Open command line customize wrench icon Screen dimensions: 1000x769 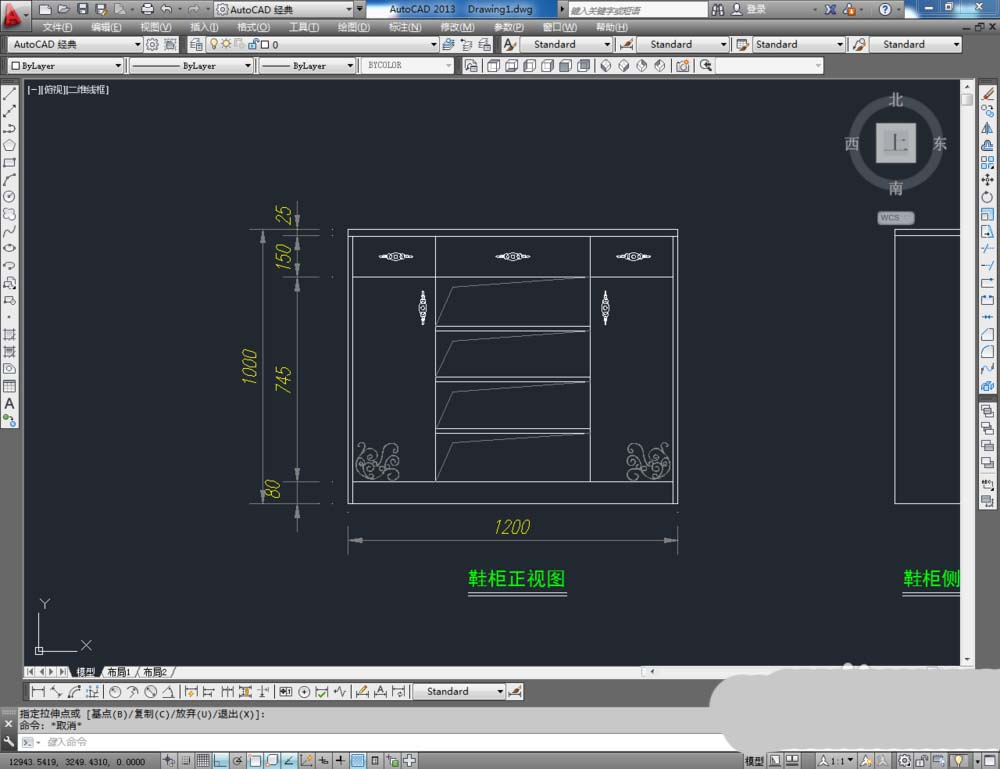coord(8,742)
